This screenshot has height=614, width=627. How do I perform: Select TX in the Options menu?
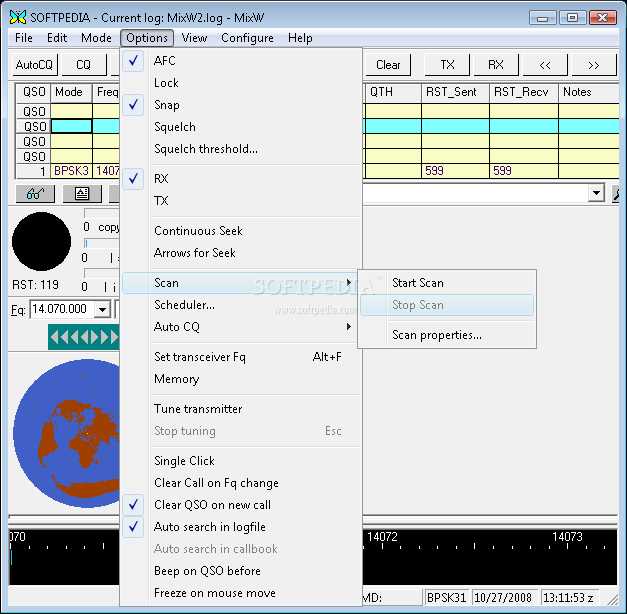click(x=241, y=200)
